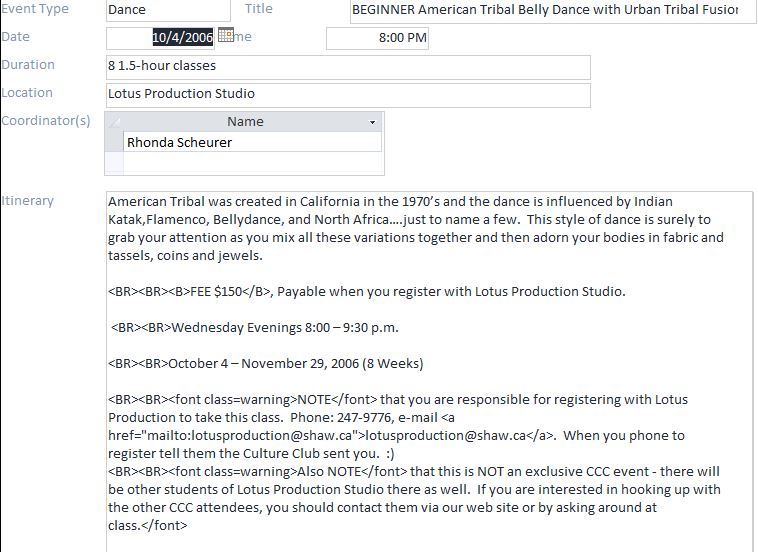Screen dimensions: 758x552
Task: Click the empty area below Rhonda Scheurer row
Action: (245, 163)
